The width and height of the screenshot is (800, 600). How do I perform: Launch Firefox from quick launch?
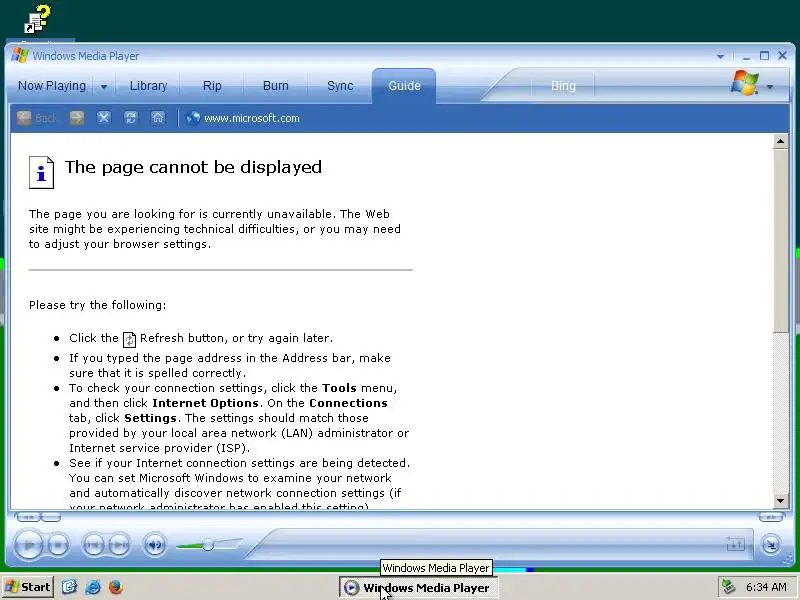[x=116, y=587]
